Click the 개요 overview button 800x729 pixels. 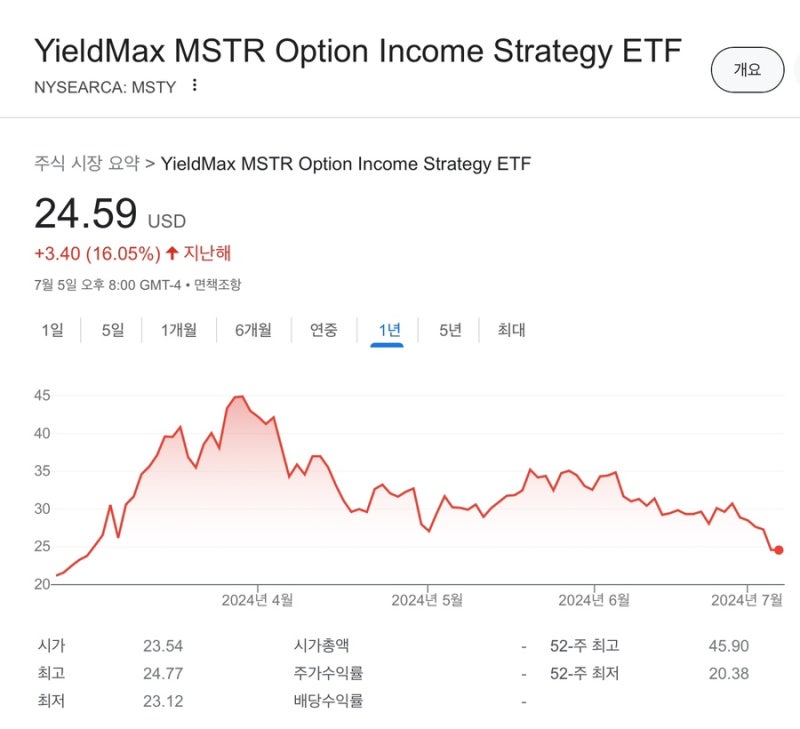coord(747,70)
